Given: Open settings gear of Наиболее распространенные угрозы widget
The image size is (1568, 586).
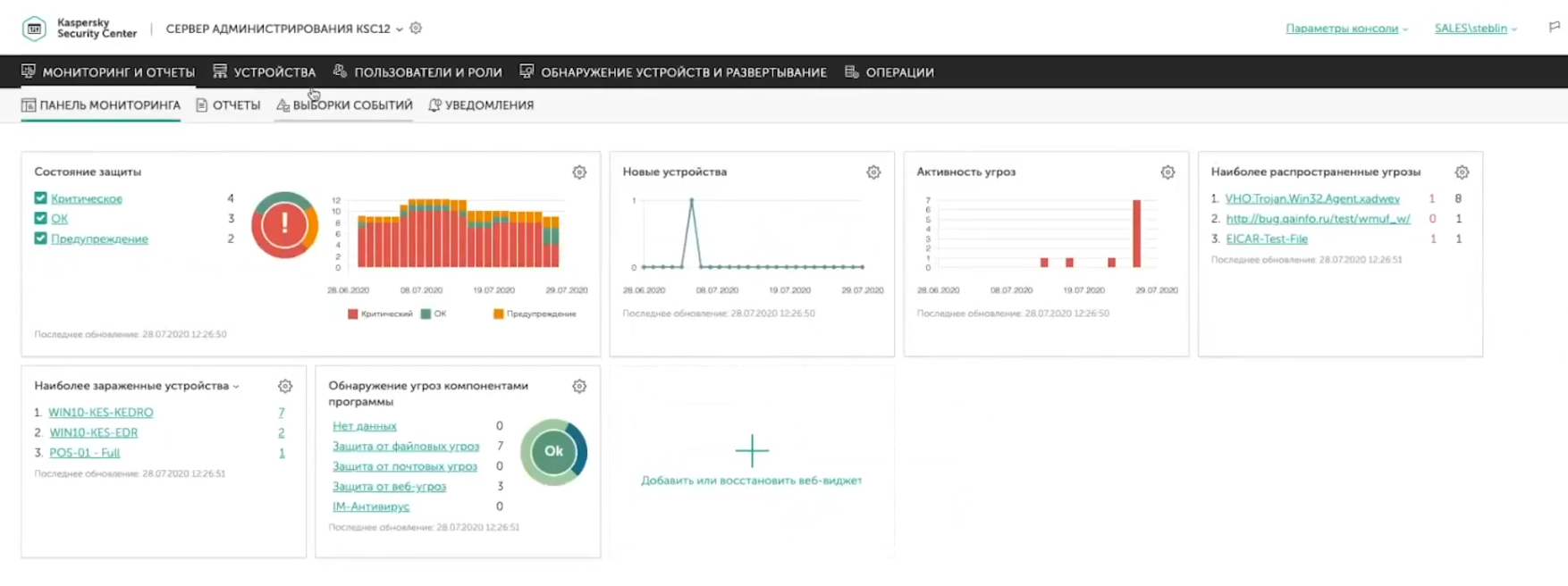Looking at the screenshot, I should pos(1462,172).
